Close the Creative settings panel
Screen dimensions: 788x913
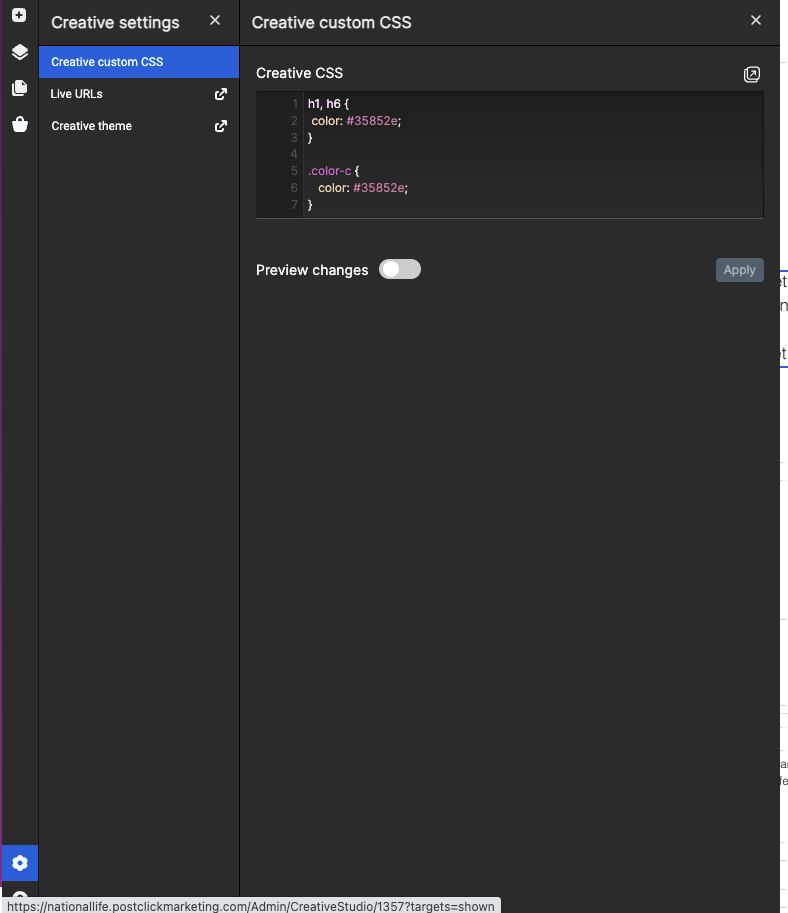tap(215, 20)
